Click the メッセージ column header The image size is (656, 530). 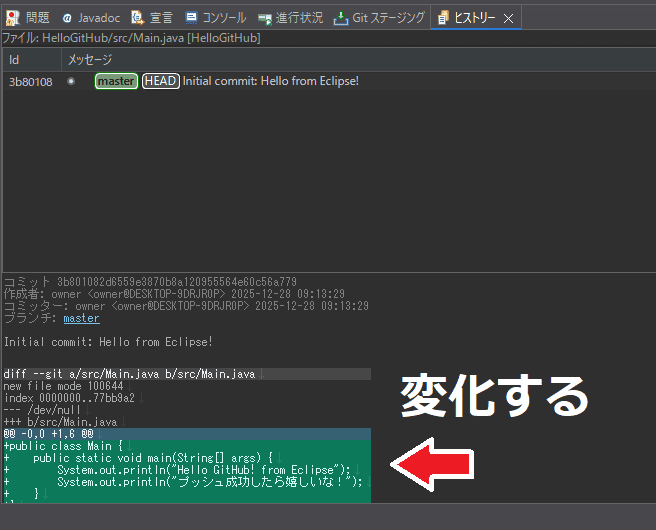[x=90, y=60]
